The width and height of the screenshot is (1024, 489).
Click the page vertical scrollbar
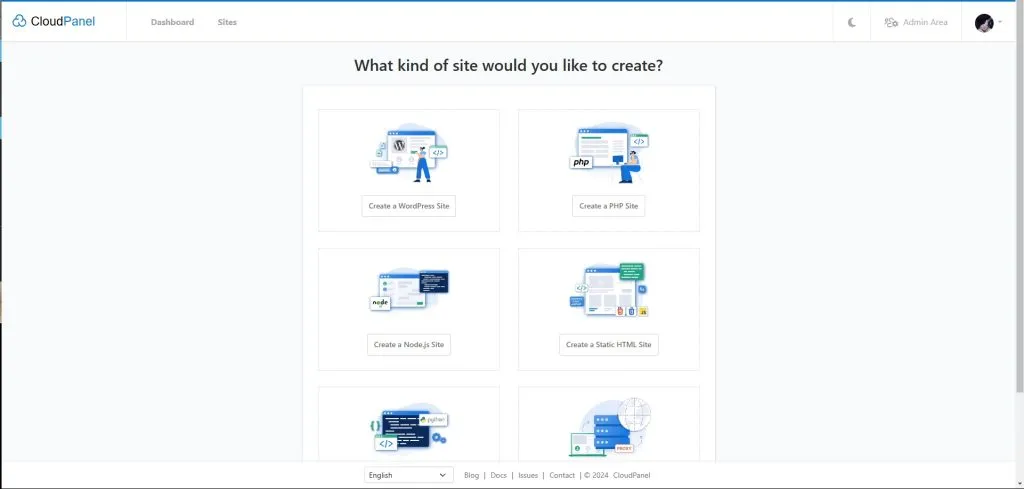[1019, 199]
